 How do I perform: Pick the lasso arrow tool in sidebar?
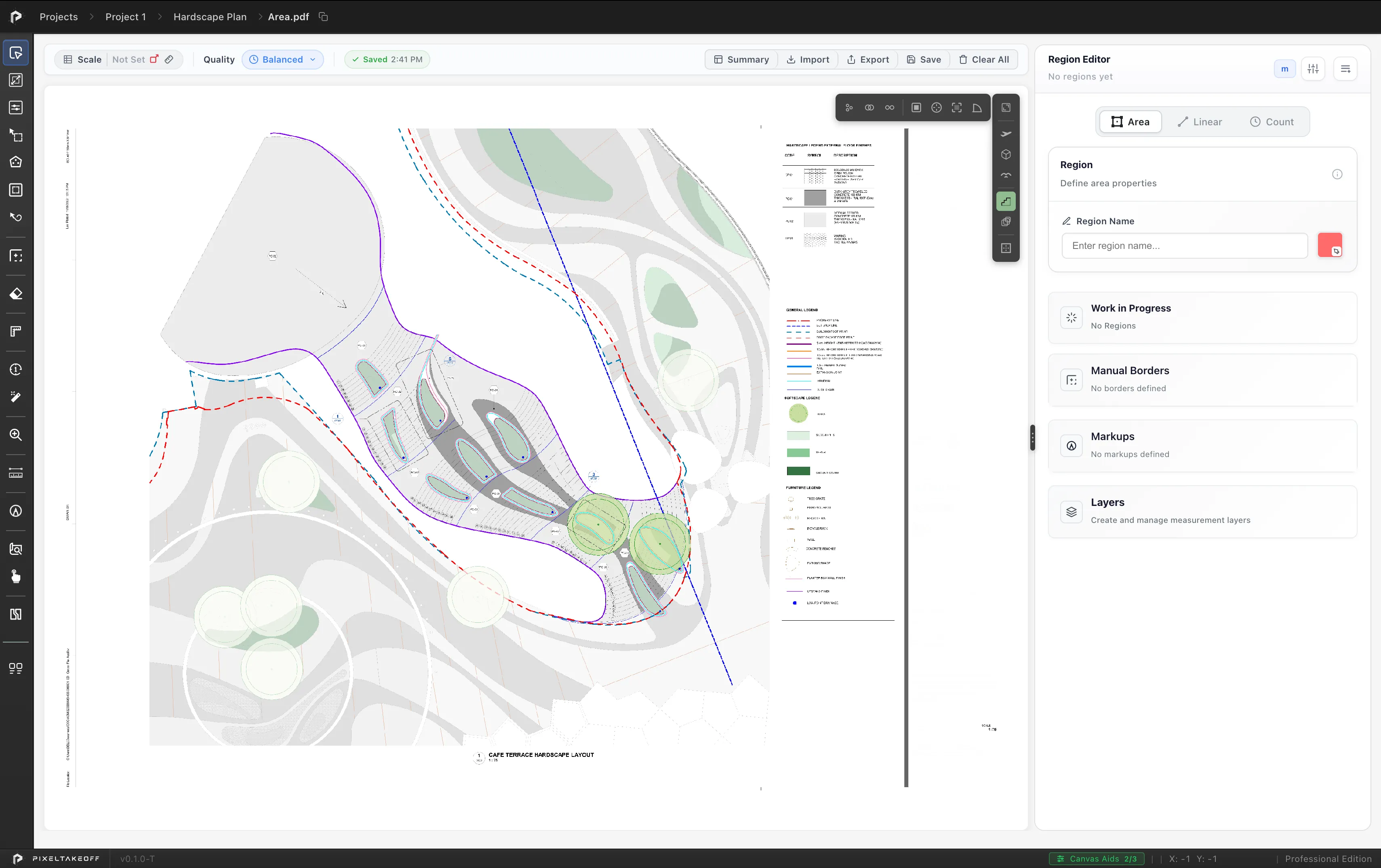tap(16, 217)
